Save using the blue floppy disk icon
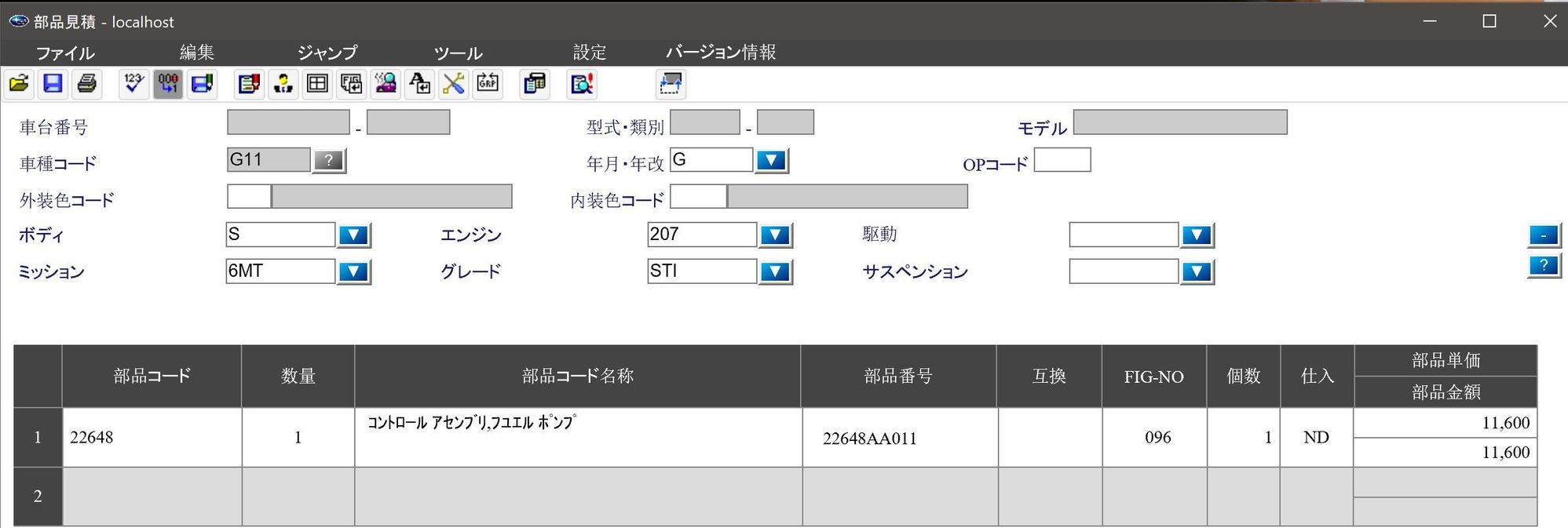The height and width of the screenshot is (528, 1568). (53, 84)
